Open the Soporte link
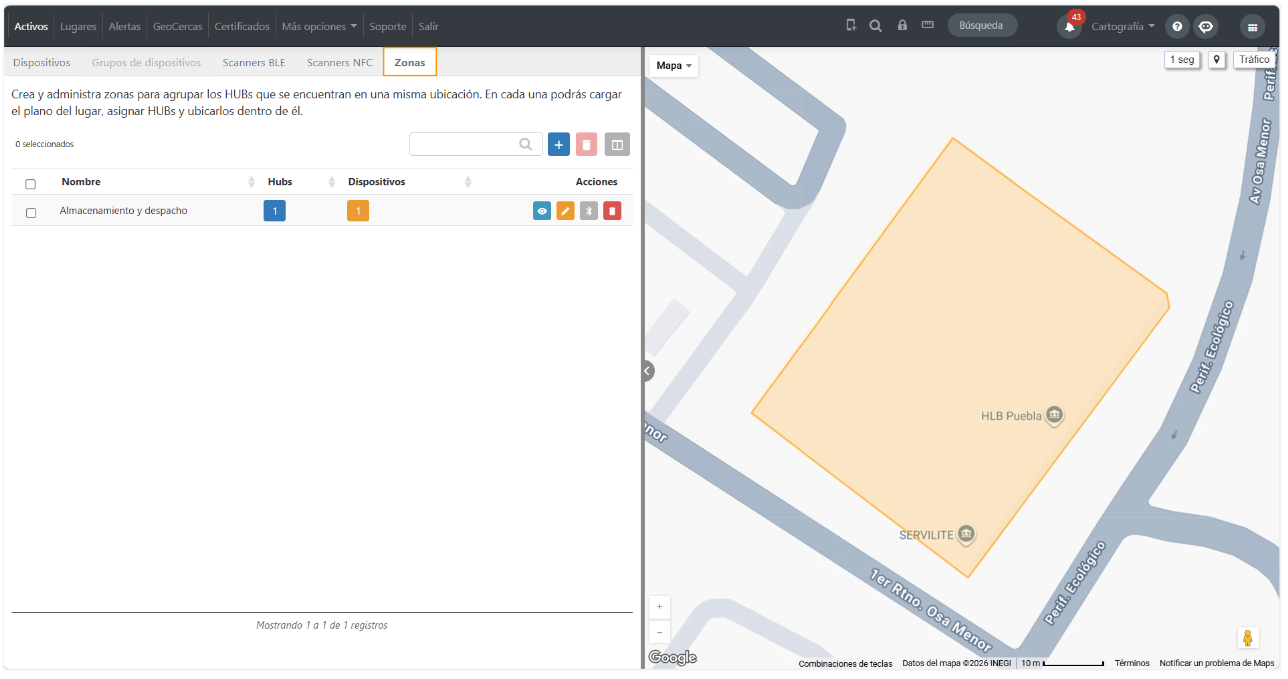The image size is (1288, 679). click(388, 26)
